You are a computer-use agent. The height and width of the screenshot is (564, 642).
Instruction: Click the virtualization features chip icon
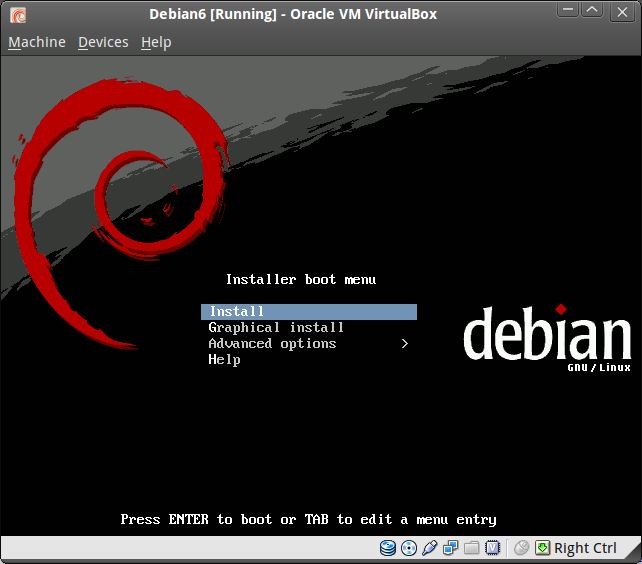[x=493, y=548]
